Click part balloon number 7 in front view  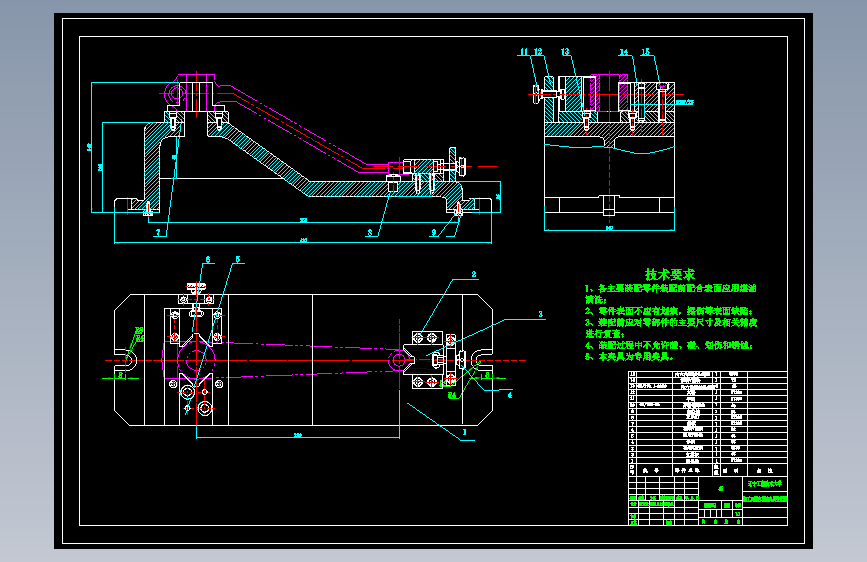pos(158,233)
